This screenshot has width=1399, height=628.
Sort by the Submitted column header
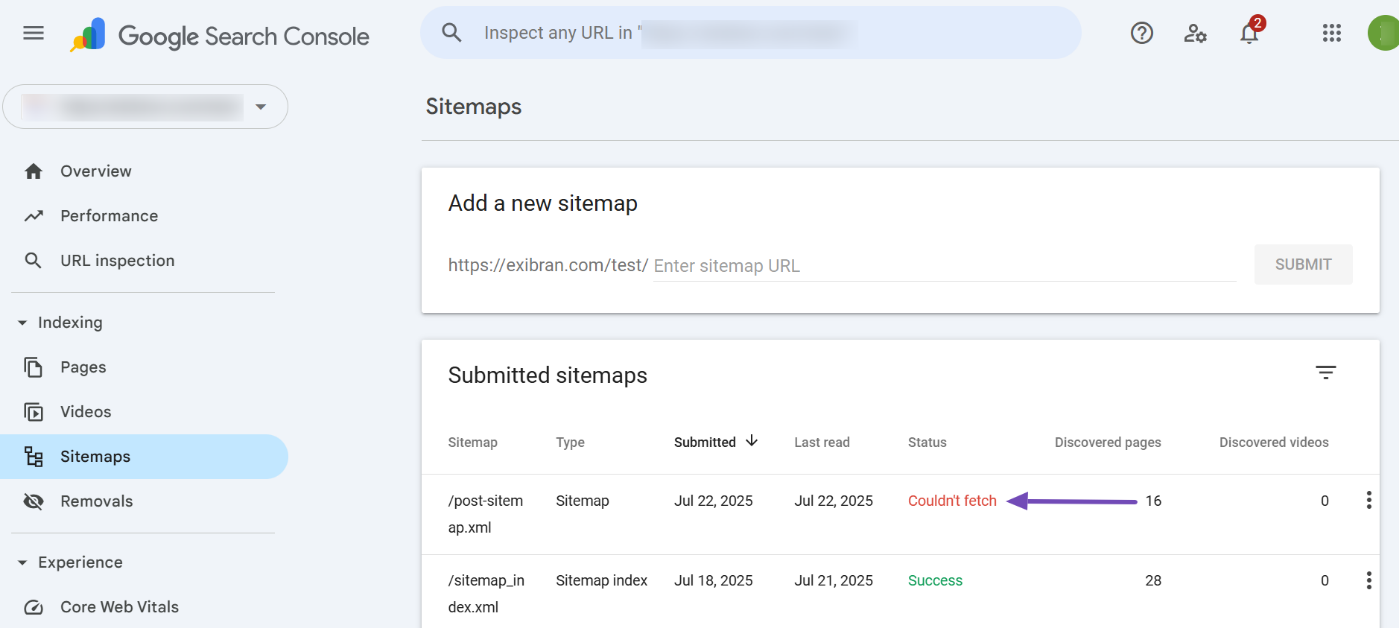[705, 442]
